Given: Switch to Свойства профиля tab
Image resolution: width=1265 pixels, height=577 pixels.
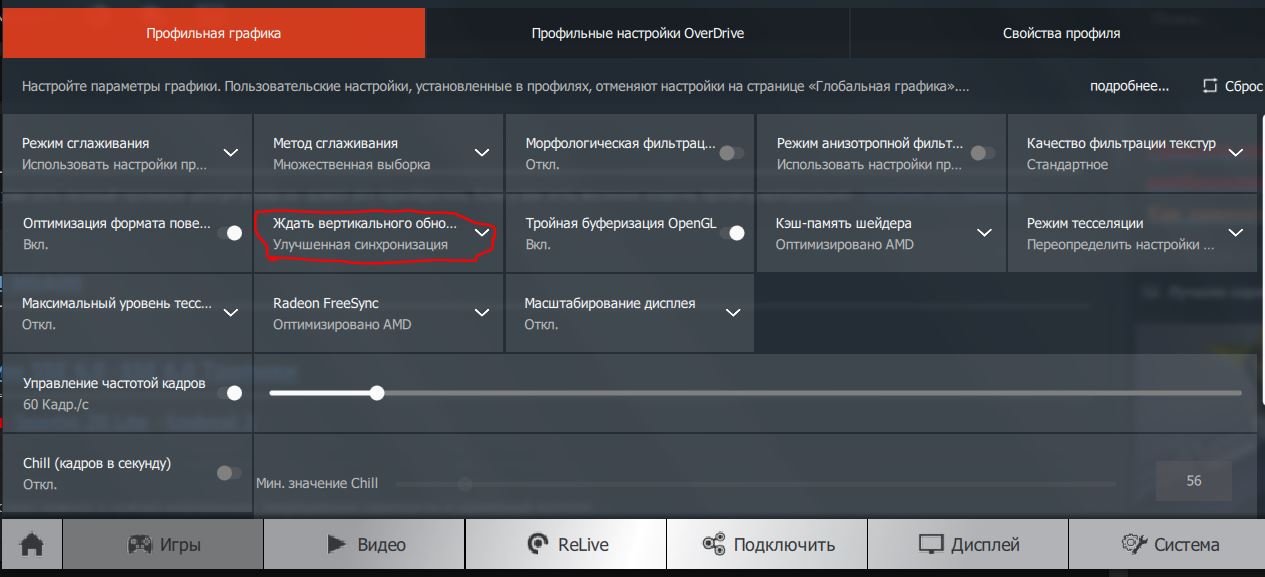Looking at the screenshot, I should tap(1061, 33).
